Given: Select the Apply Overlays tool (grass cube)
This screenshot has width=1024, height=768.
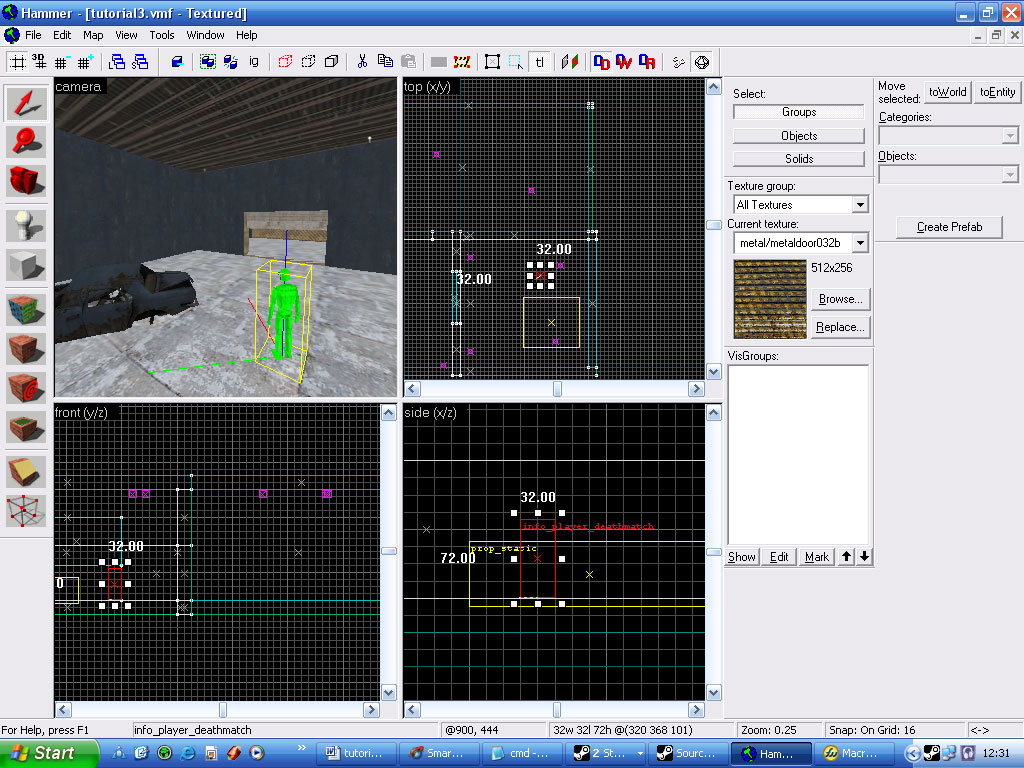Looking at the screenshot, I should [26, 427].
